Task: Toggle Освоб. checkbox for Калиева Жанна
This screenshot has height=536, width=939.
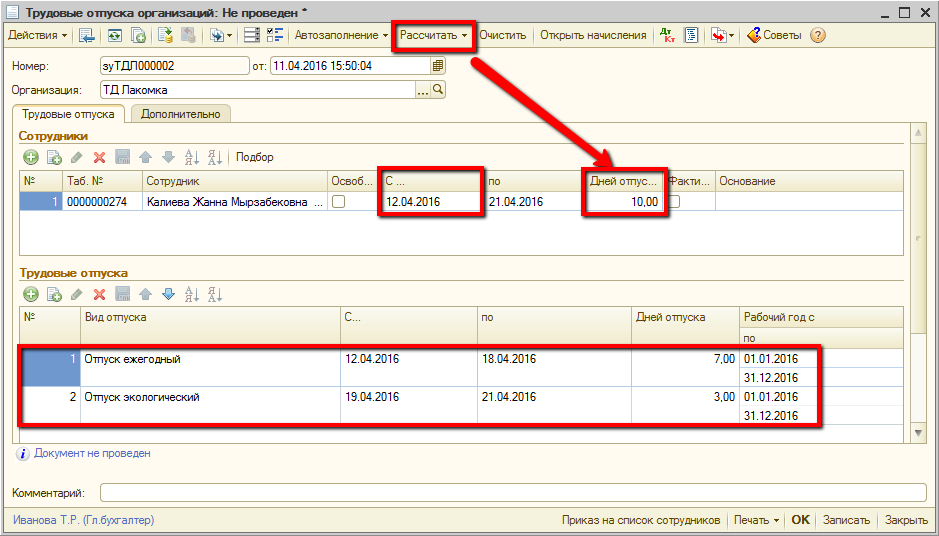Action: click(x=339, y=202)
